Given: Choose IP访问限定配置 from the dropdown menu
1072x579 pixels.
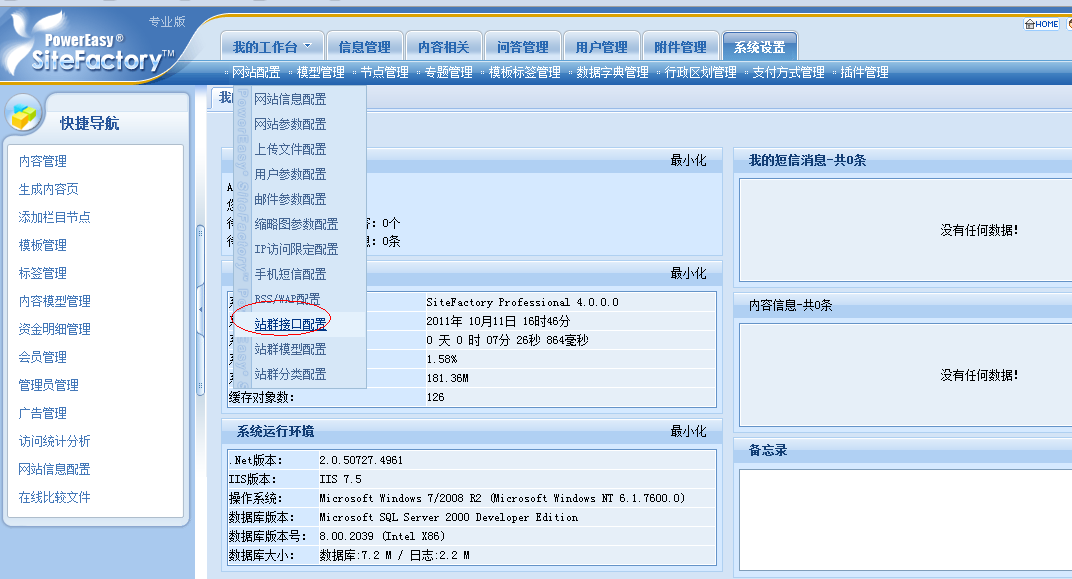Looking at the screenshot, I should [x=296, y=249].
